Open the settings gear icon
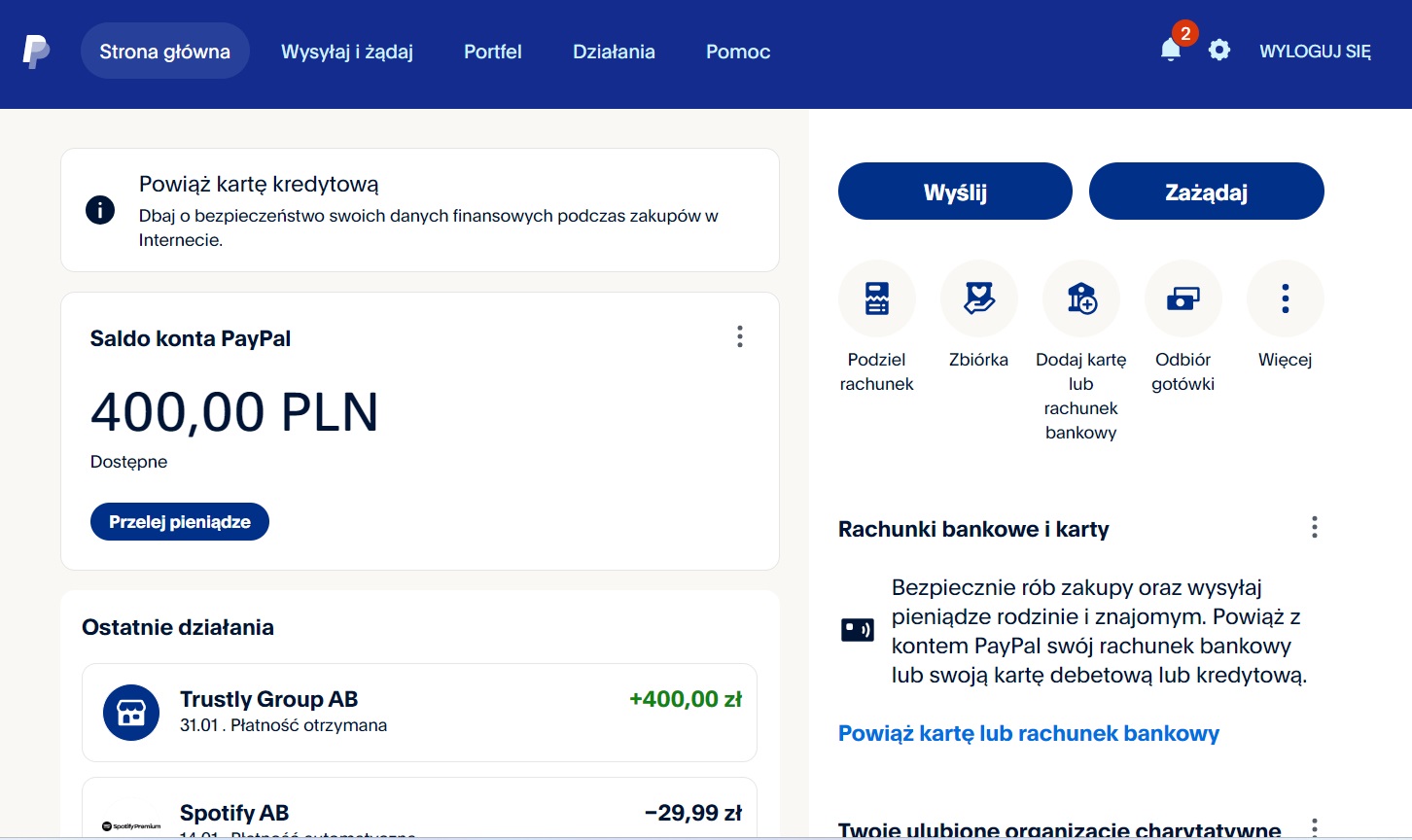Image resolution: width=1412 pixels, height=840 pixels. tap(1218, 49)
